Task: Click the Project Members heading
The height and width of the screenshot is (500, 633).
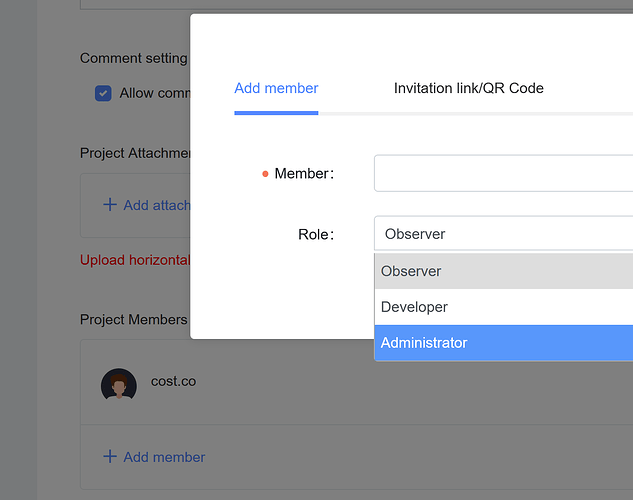Action: (134, 319)
